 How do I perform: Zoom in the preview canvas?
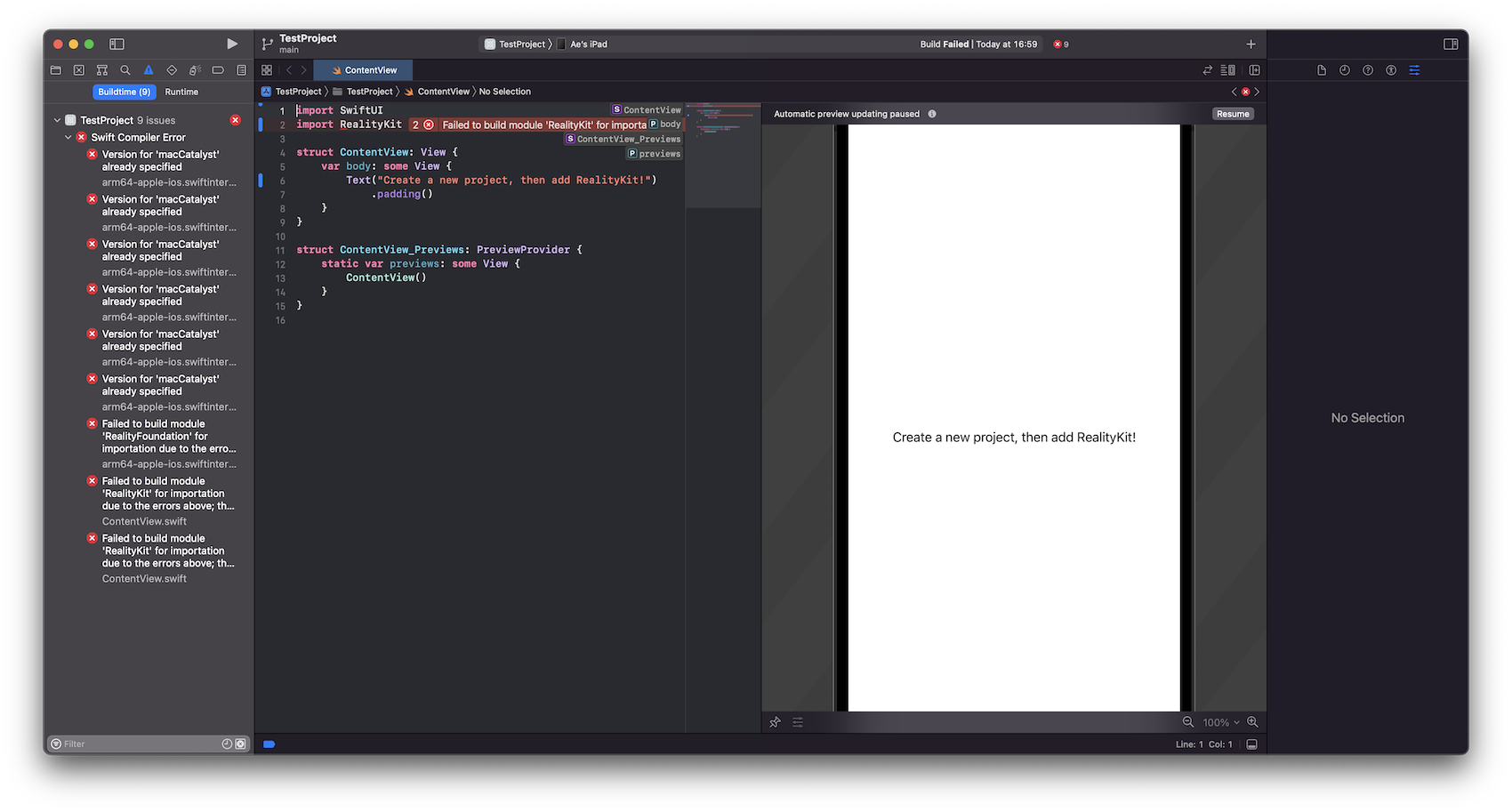[x=1252, y=722]
